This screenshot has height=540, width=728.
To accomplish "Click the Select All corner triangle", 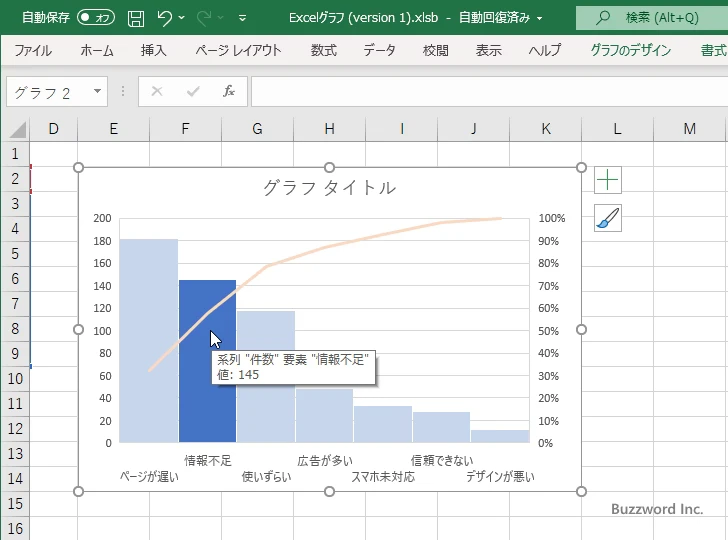I will 17,130.
